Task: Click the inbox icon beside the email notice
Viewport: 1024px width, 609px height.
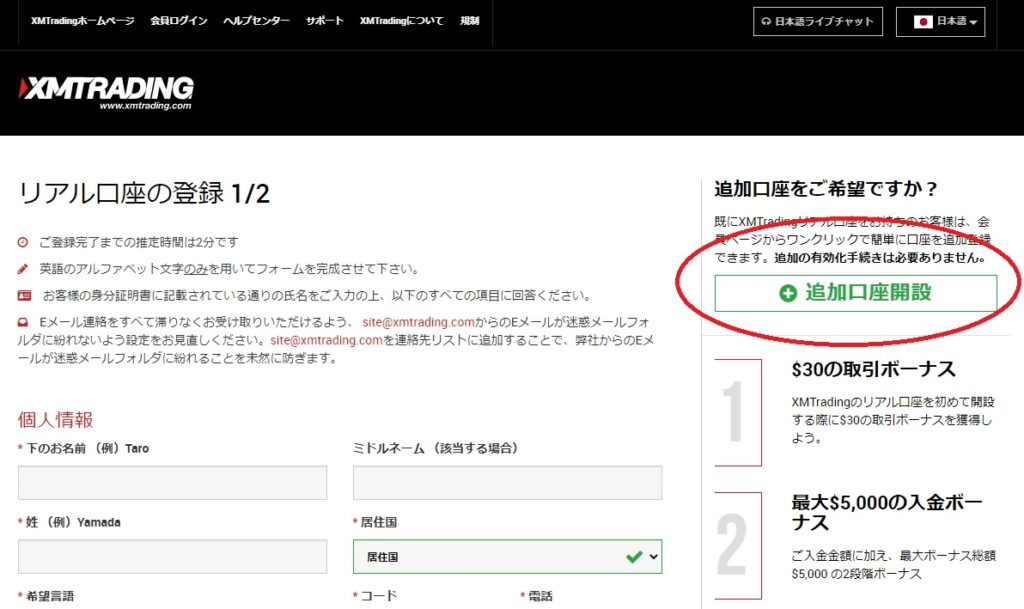Action: pos(24,322)
